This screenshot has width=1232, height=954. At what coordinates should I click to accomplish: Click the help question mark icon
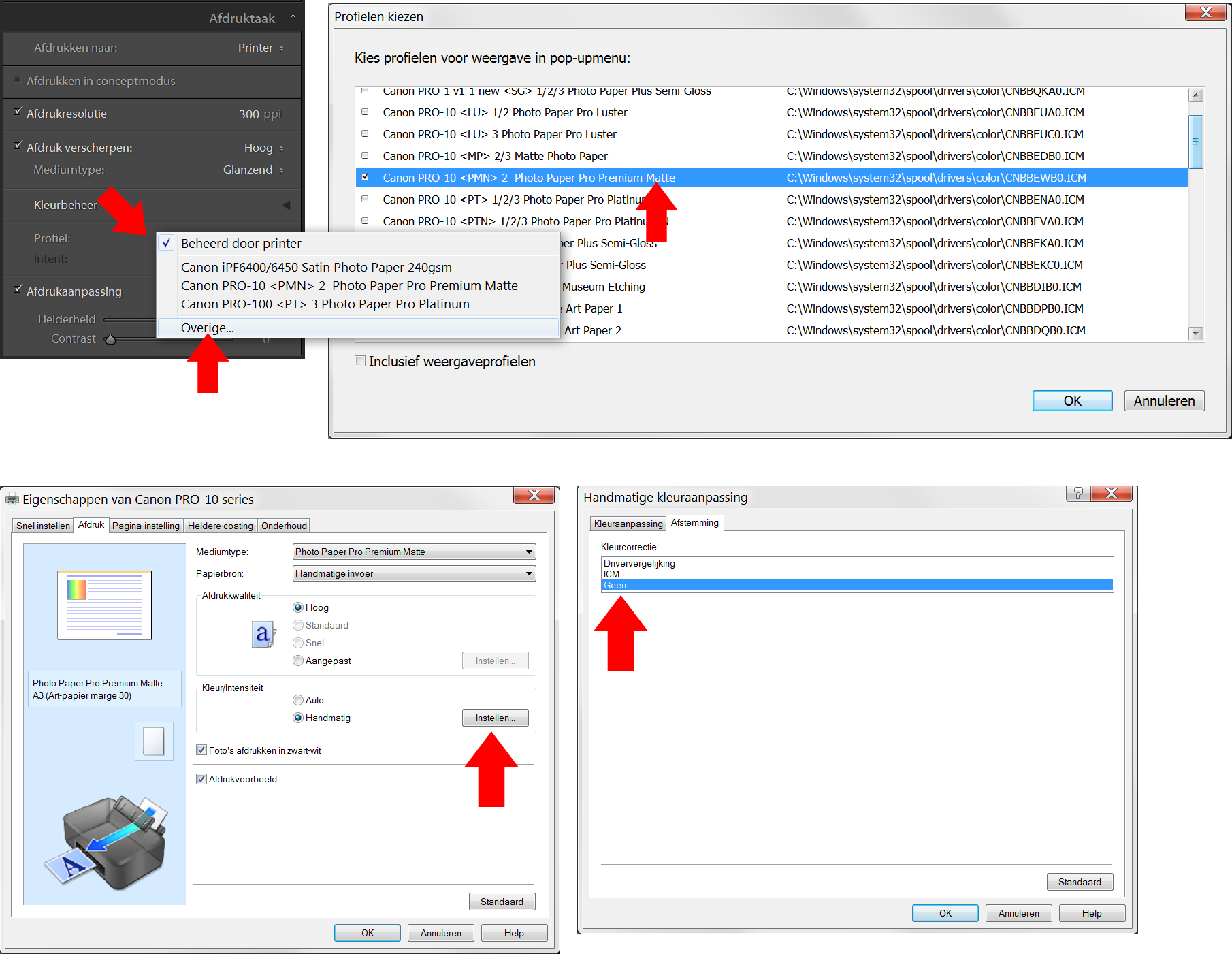tap(1077, 493)
